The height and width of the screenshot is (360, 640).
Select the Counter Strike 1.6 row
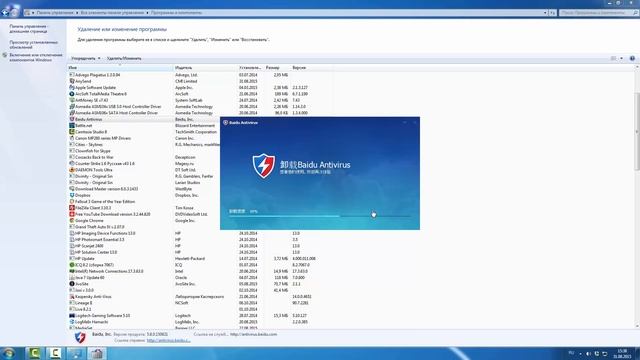144,164
